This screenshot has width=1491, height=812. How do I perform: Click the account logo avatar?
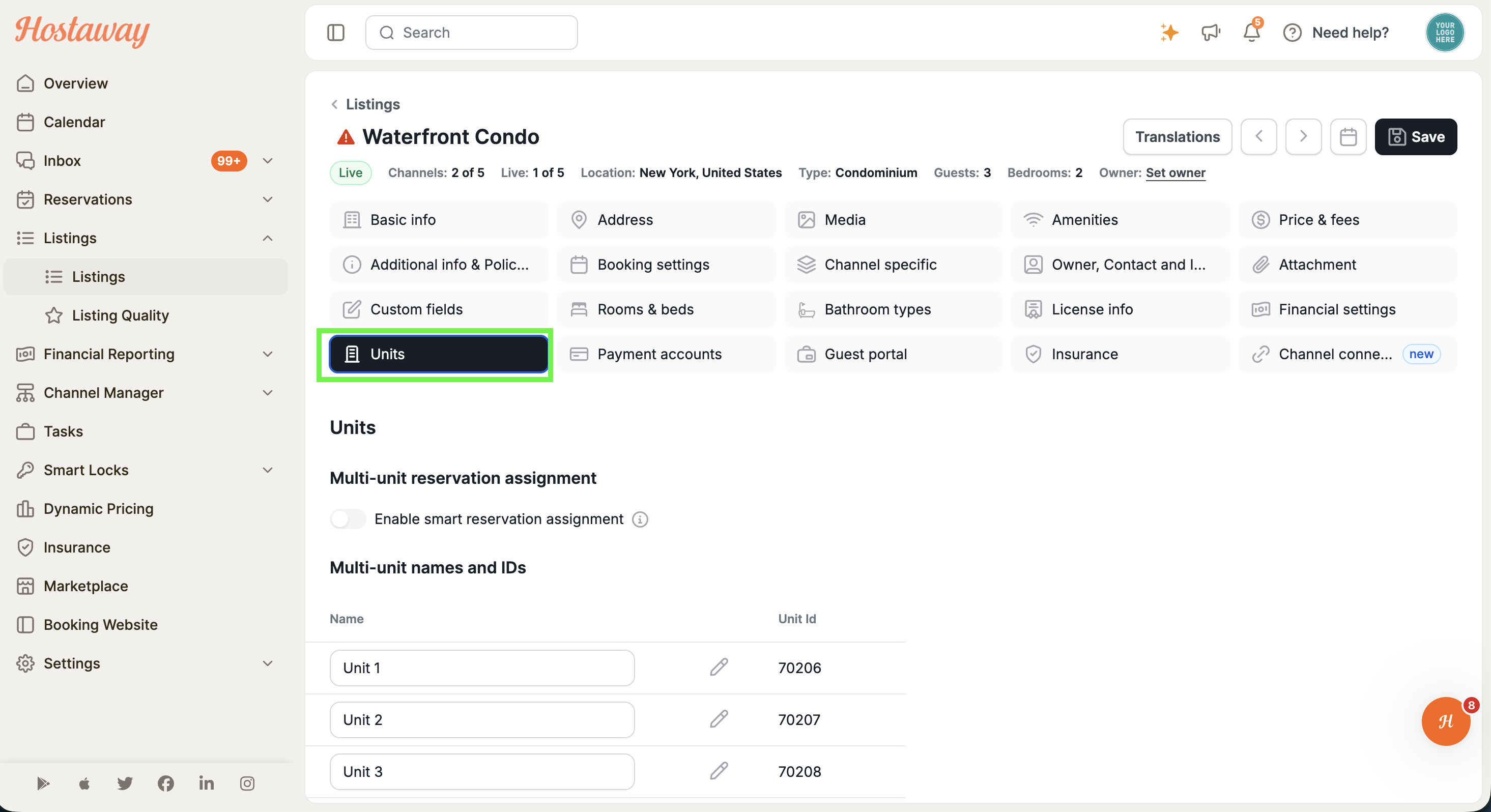[1445, 33]
